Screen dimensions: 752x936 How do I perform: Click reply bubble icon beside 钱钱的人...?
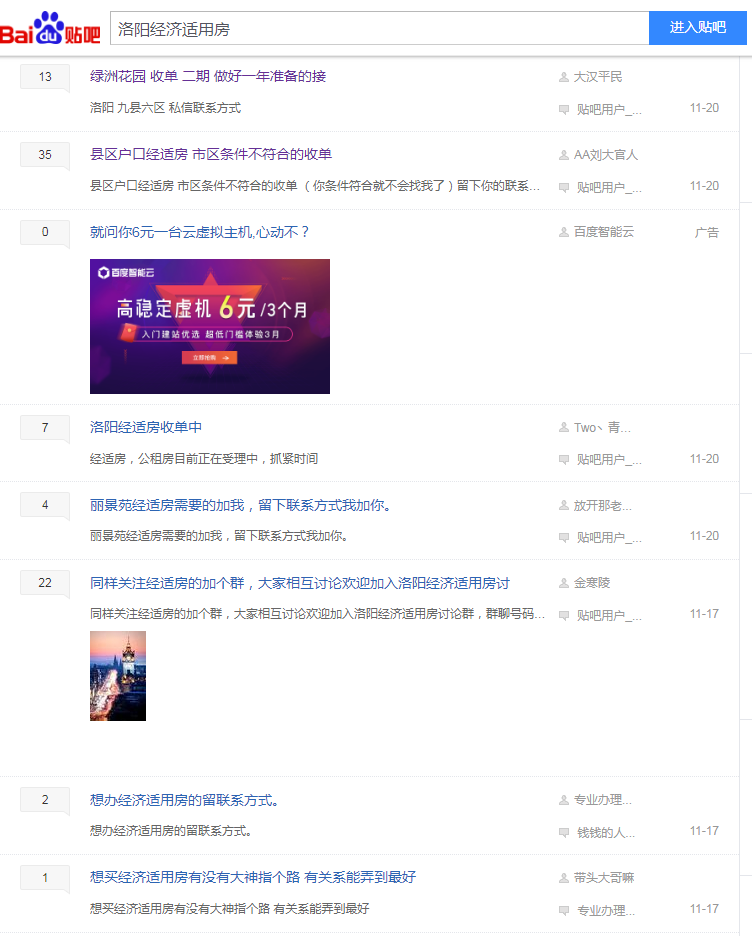coord(563,832)
